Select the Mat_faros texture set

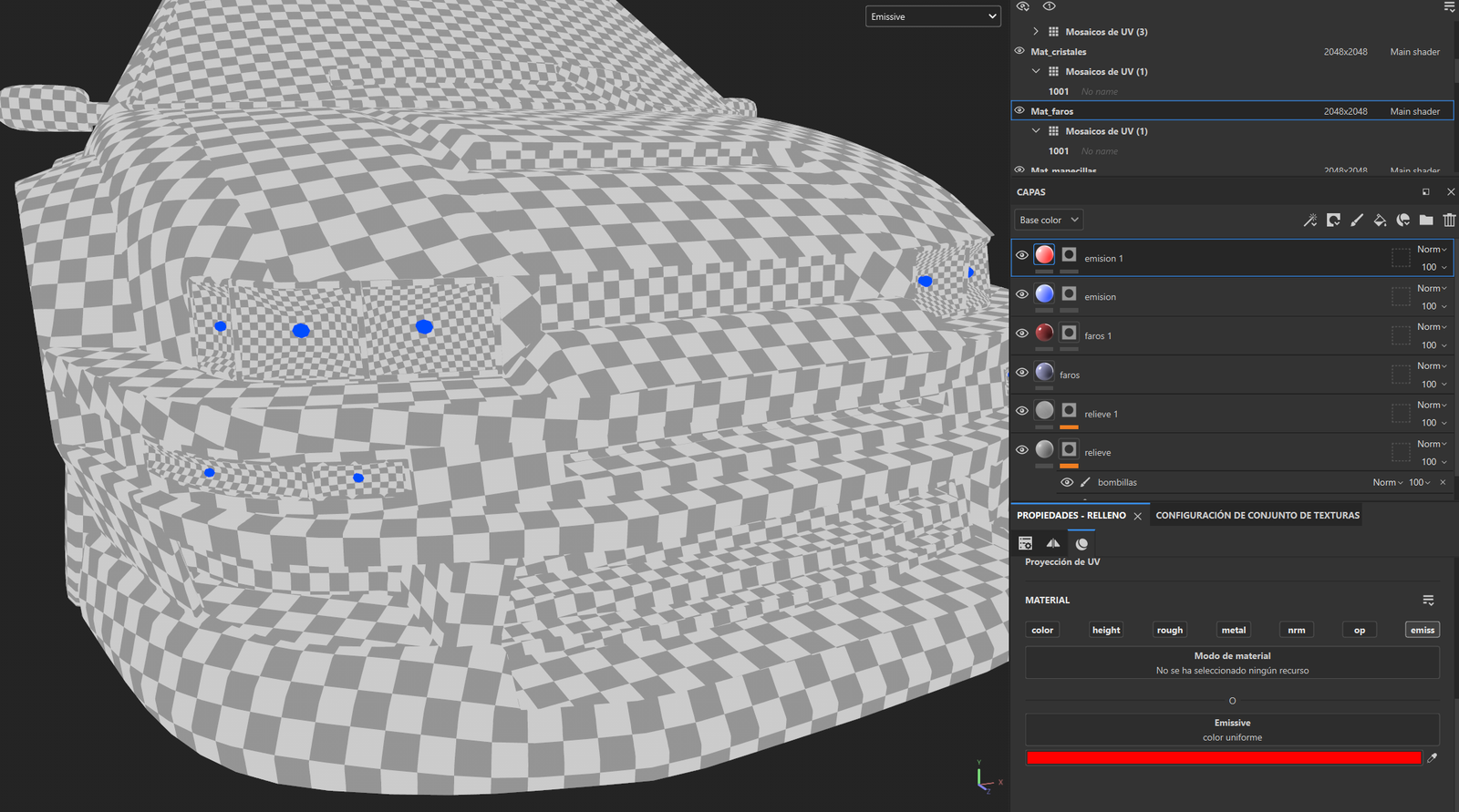click(1232, 111)
